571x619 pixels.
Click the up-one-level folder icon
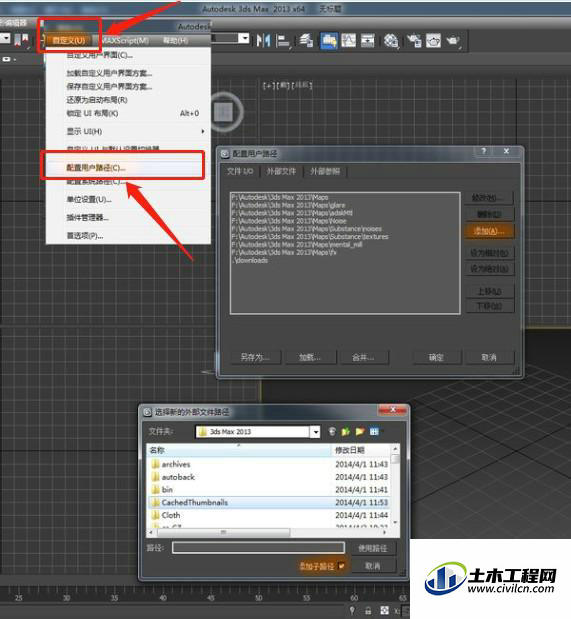(x=346, y=431)
